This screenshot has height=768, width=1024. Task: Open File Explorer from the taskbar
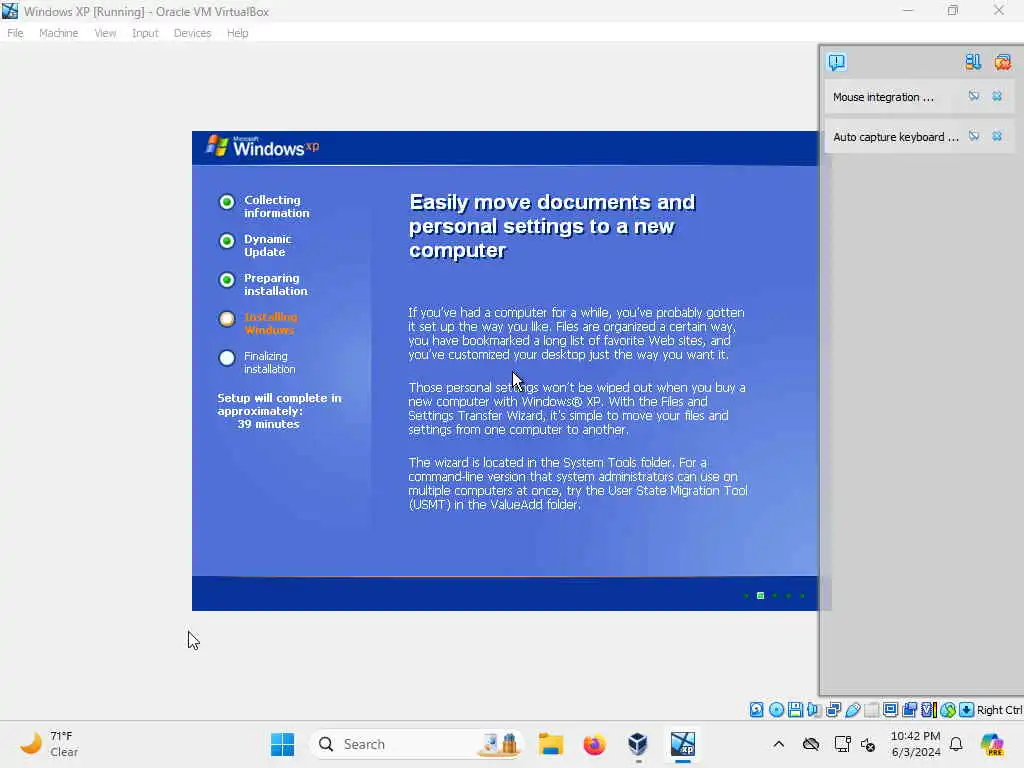[551, 744]
